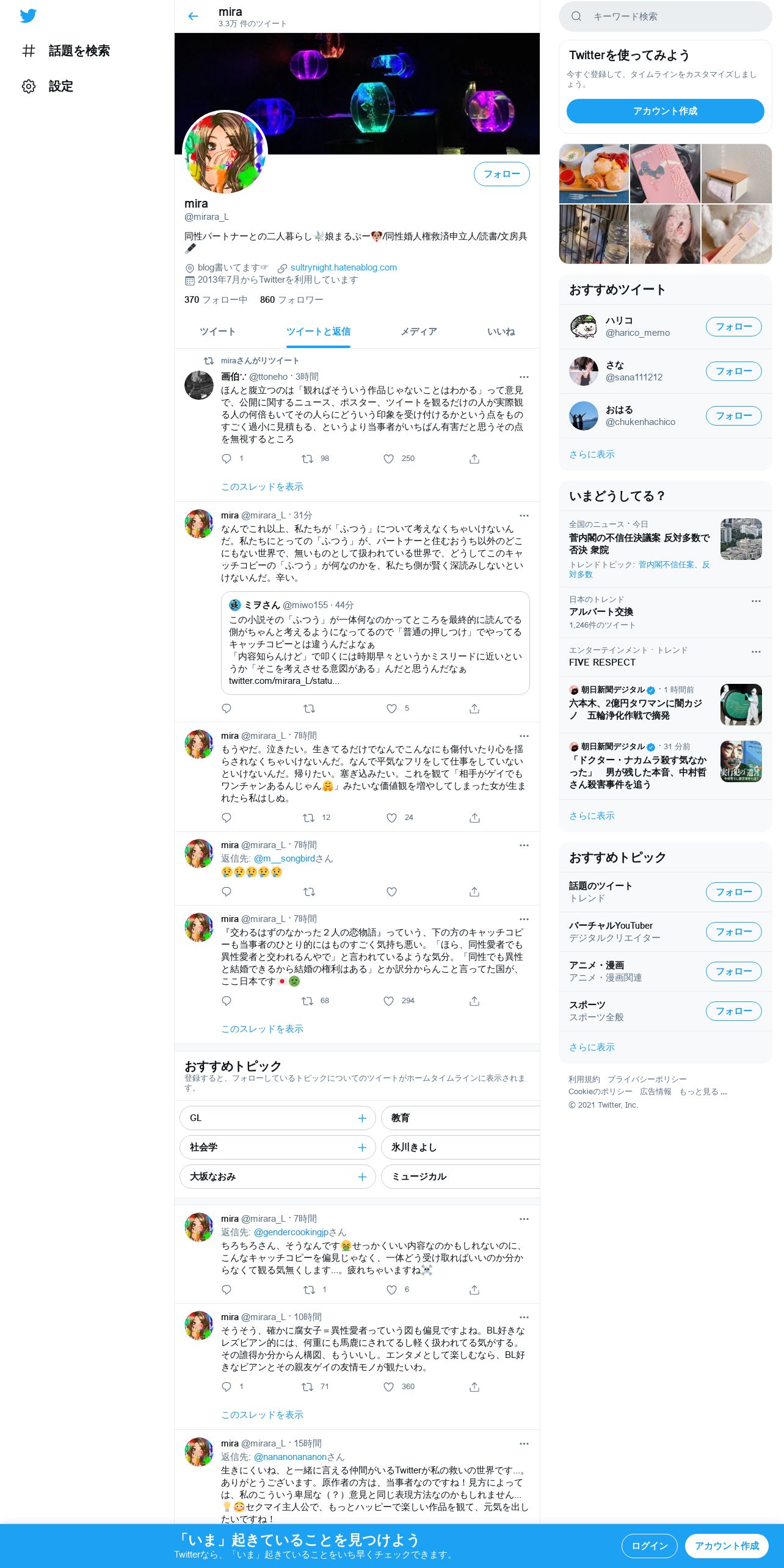Switch to the ツイートと返信 tab
784x1568 pixels.
[318, 332]
